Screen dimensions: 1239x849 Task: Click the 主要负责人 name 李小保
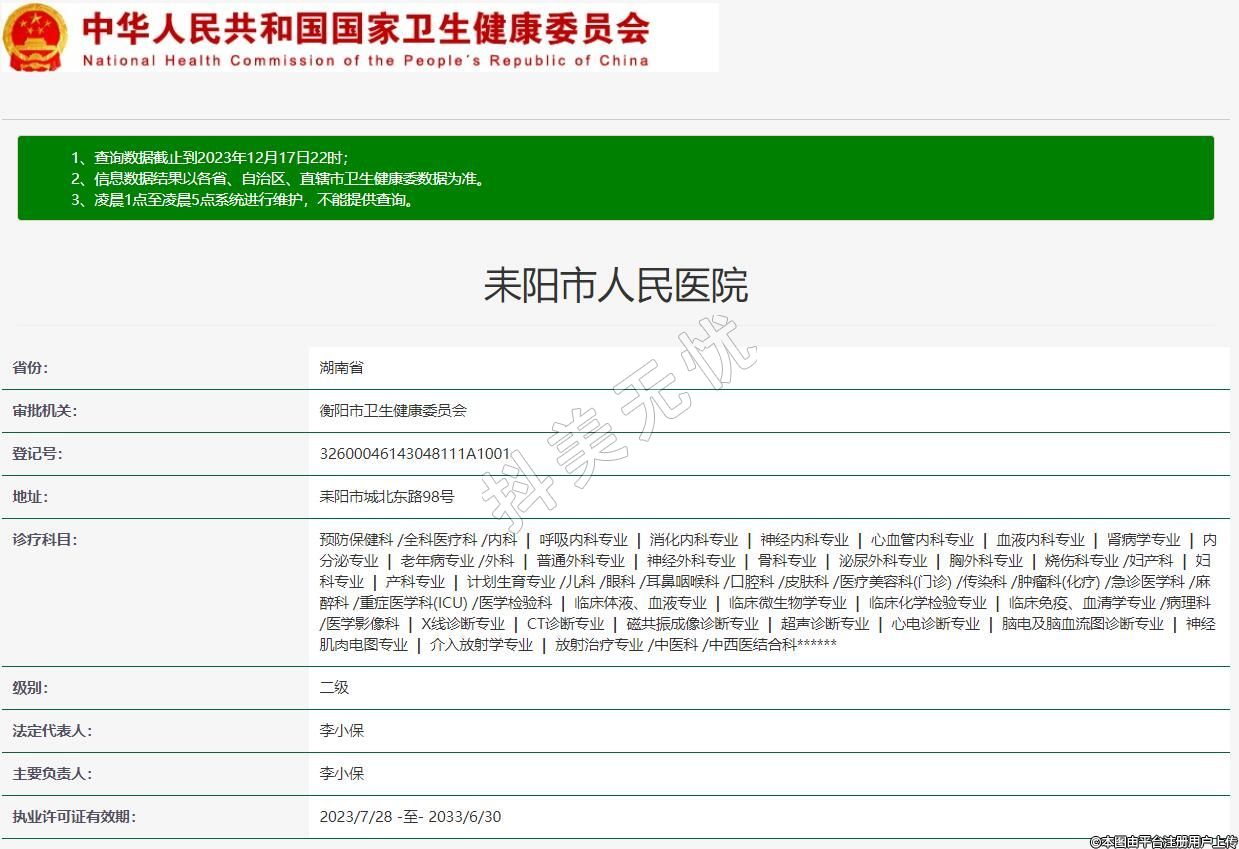(341, 774)
